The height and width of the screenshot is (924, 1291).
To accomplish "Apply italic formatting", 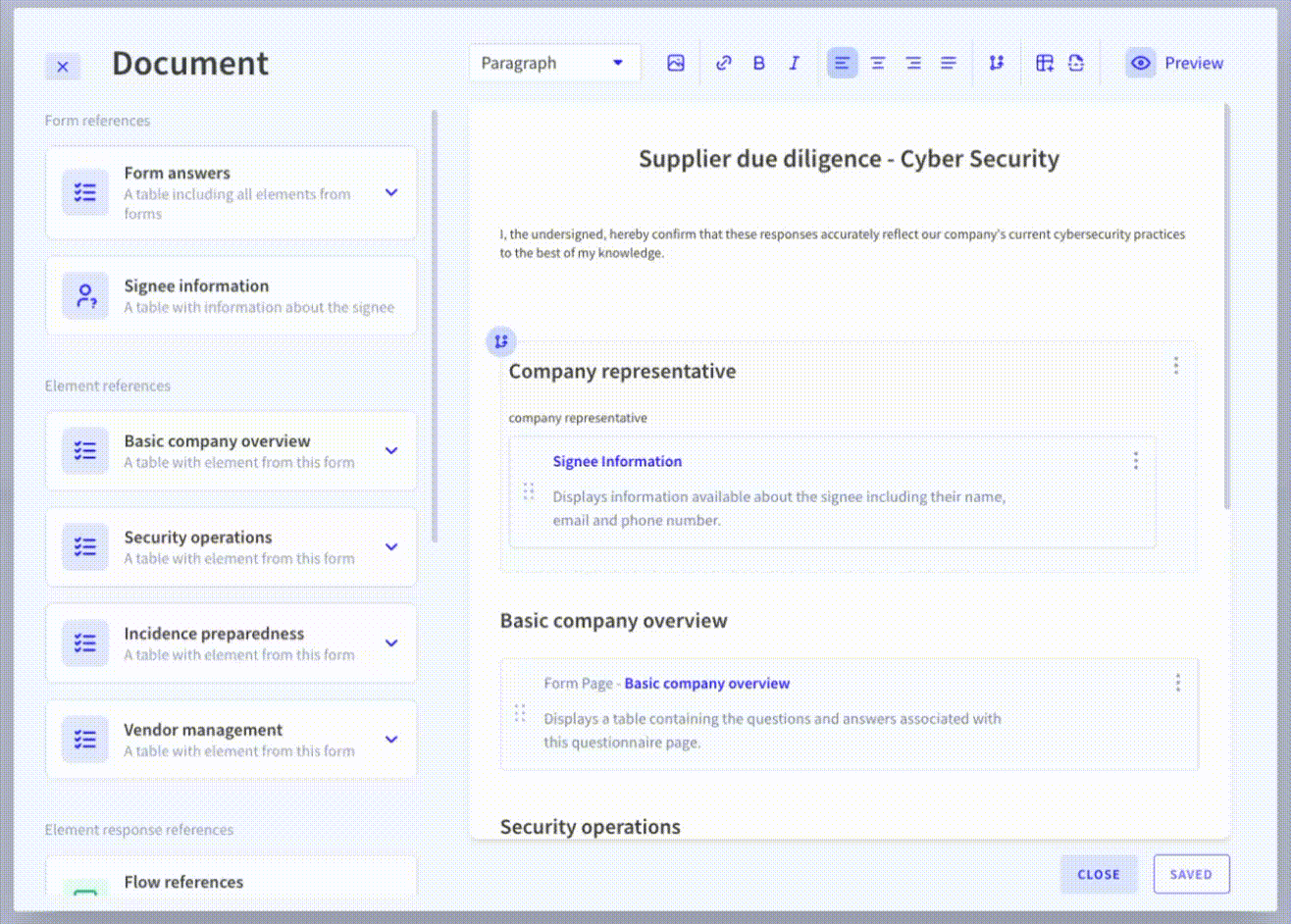I will click(794, 62).
